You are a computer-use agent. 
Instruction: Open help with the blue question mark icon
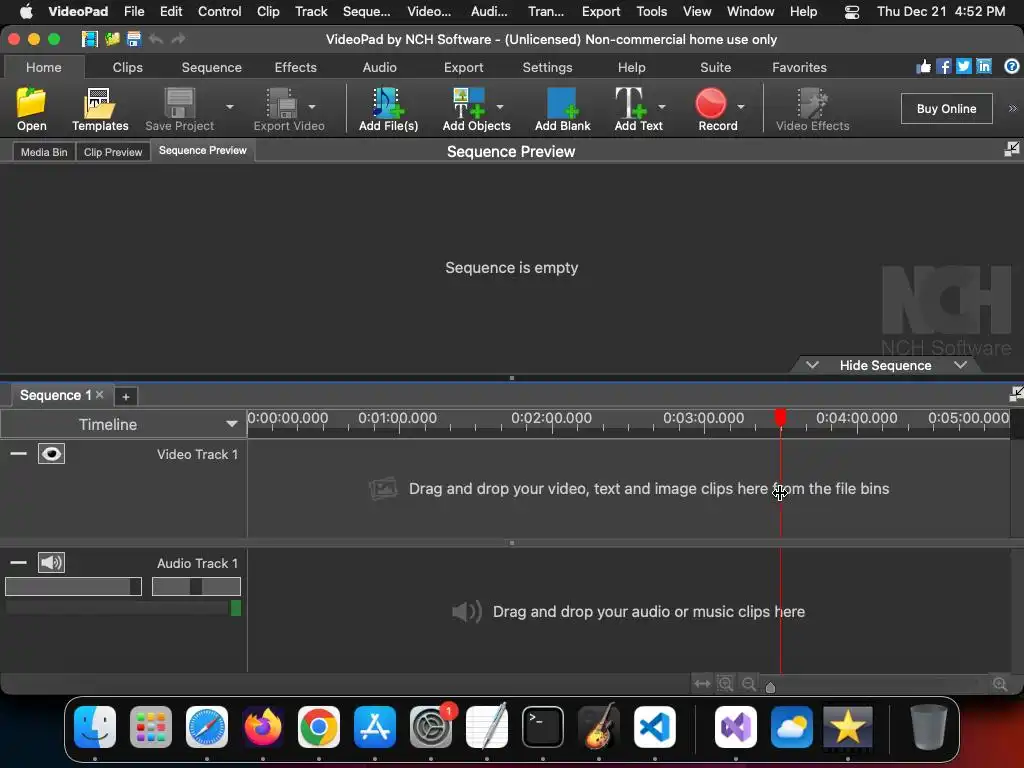pos(1012,67)
